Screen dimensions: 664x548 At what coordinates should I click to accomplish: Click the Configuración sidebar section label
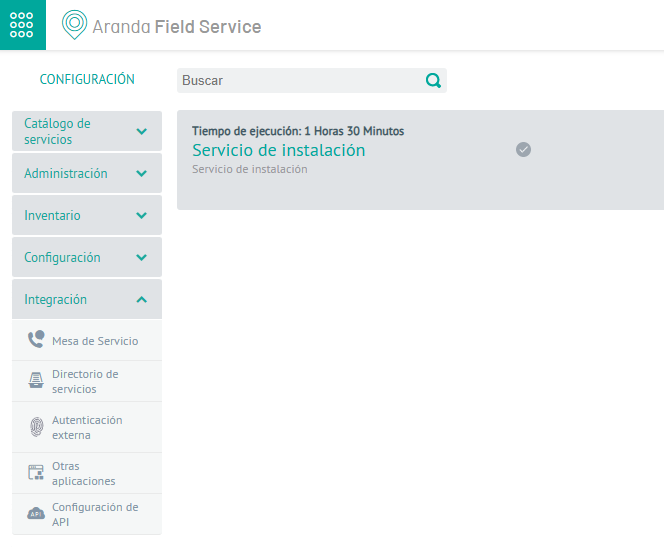[62, 257]
